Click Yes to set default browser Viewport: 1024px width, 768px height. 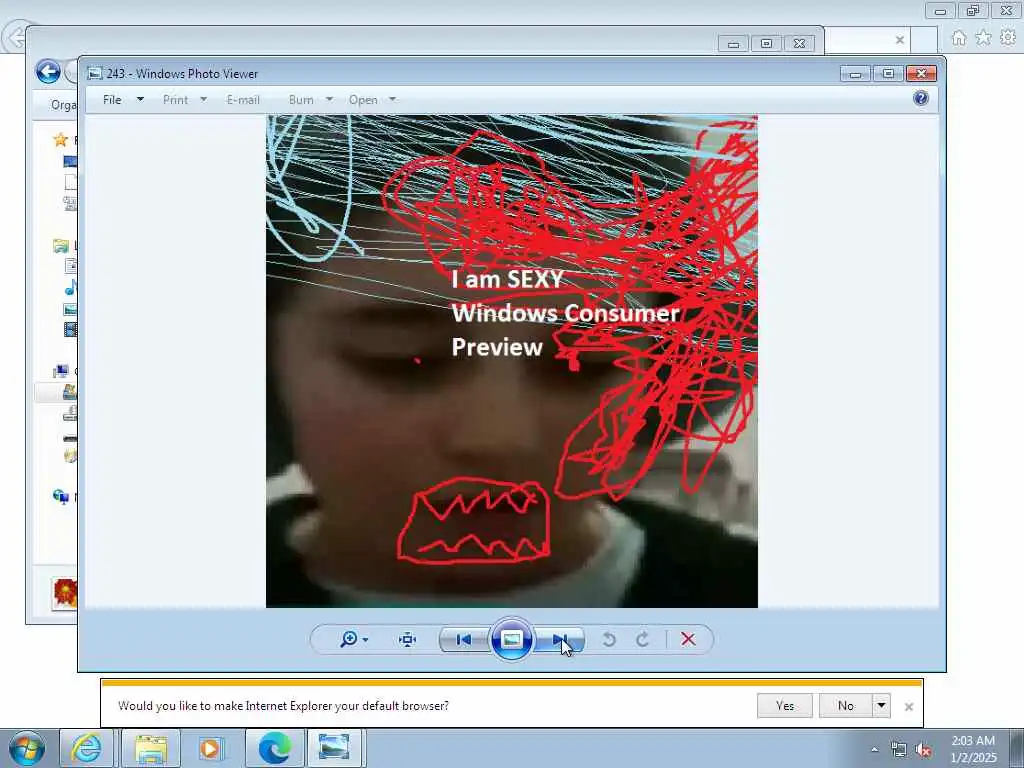point(785,706)
